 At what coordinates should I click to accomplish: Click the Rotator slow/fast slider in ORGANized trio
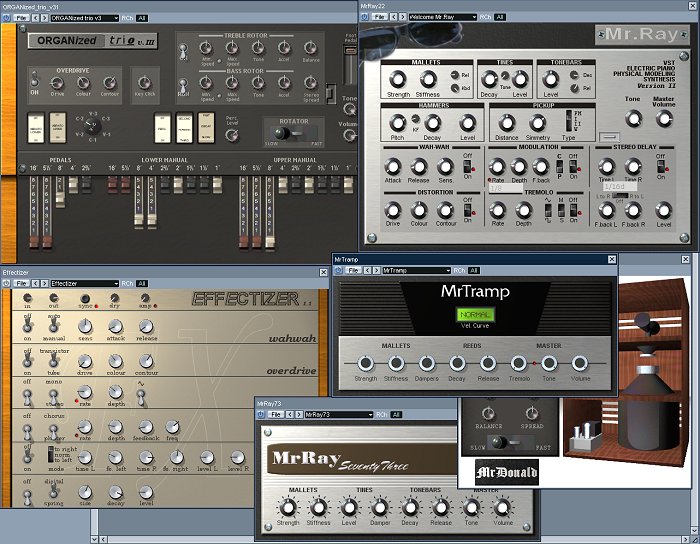[x=290, y=132]
